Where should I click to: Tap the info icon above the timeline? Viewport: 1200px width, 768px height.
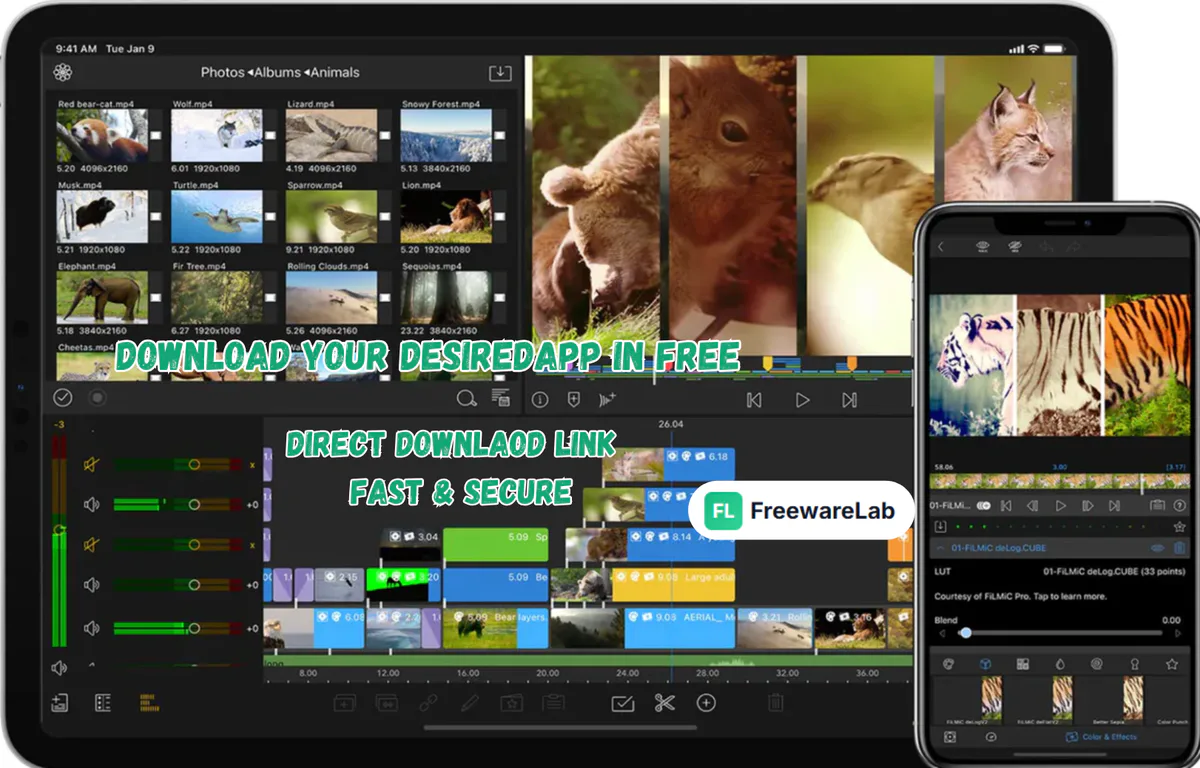point(540,399)
